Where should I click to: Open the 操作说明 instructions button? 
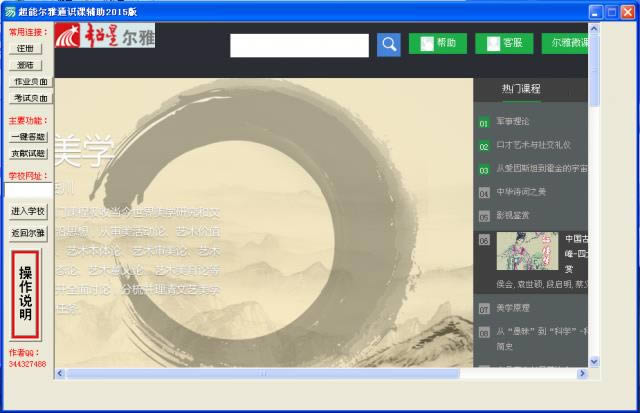(25, 294)
